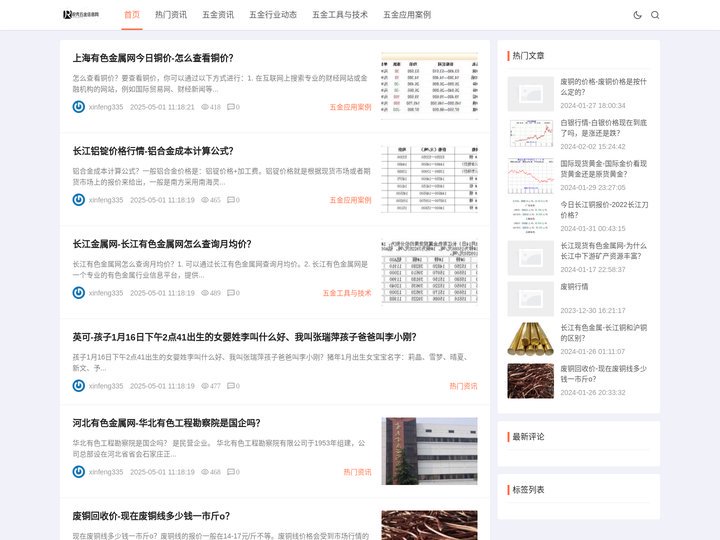Open the search magnifier icon
Viewport: 720px width, 540px height.
coord(655,15)
